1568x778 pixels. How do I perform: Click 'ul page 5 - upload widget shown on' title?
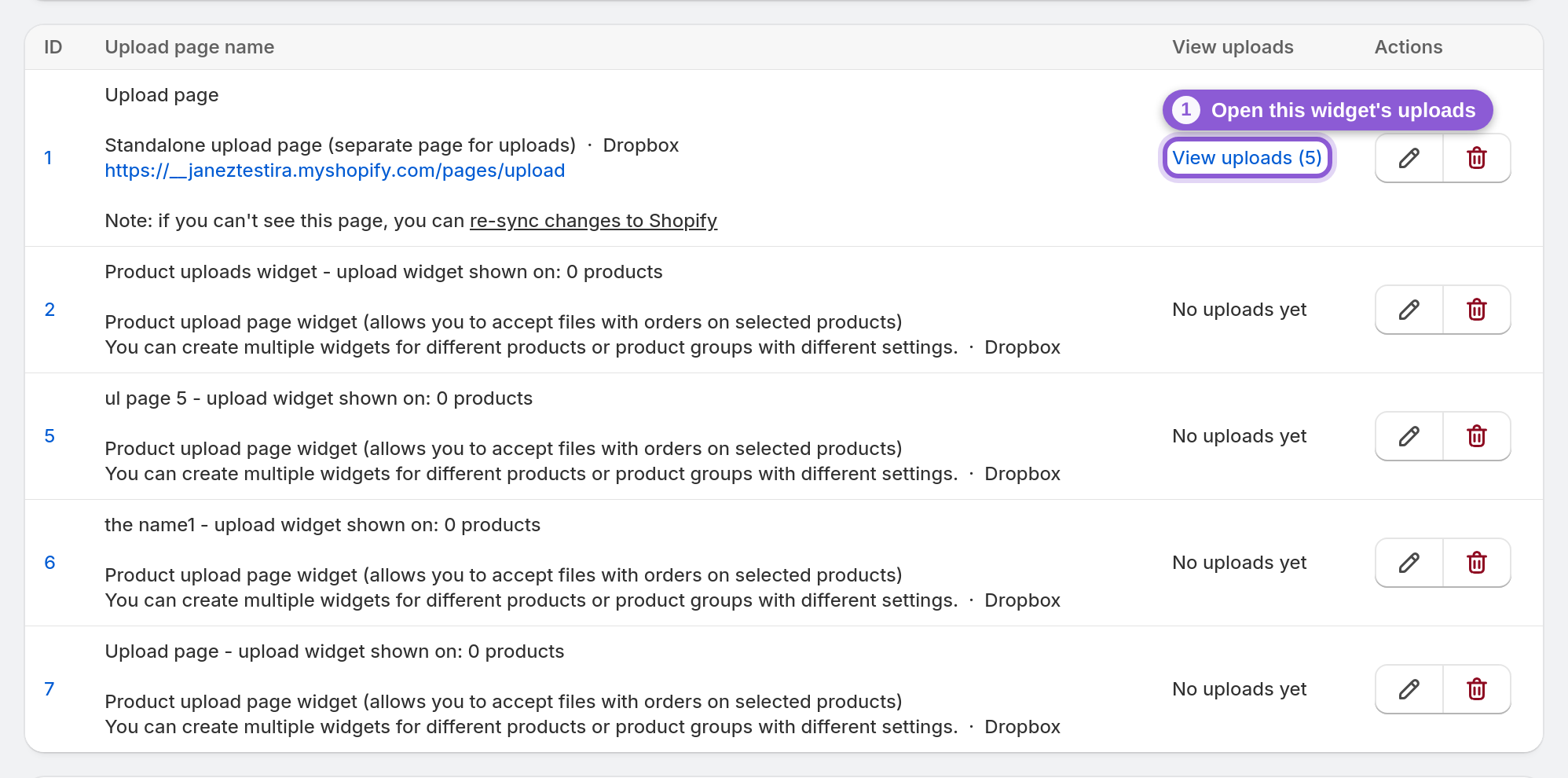tap(318, 398)
